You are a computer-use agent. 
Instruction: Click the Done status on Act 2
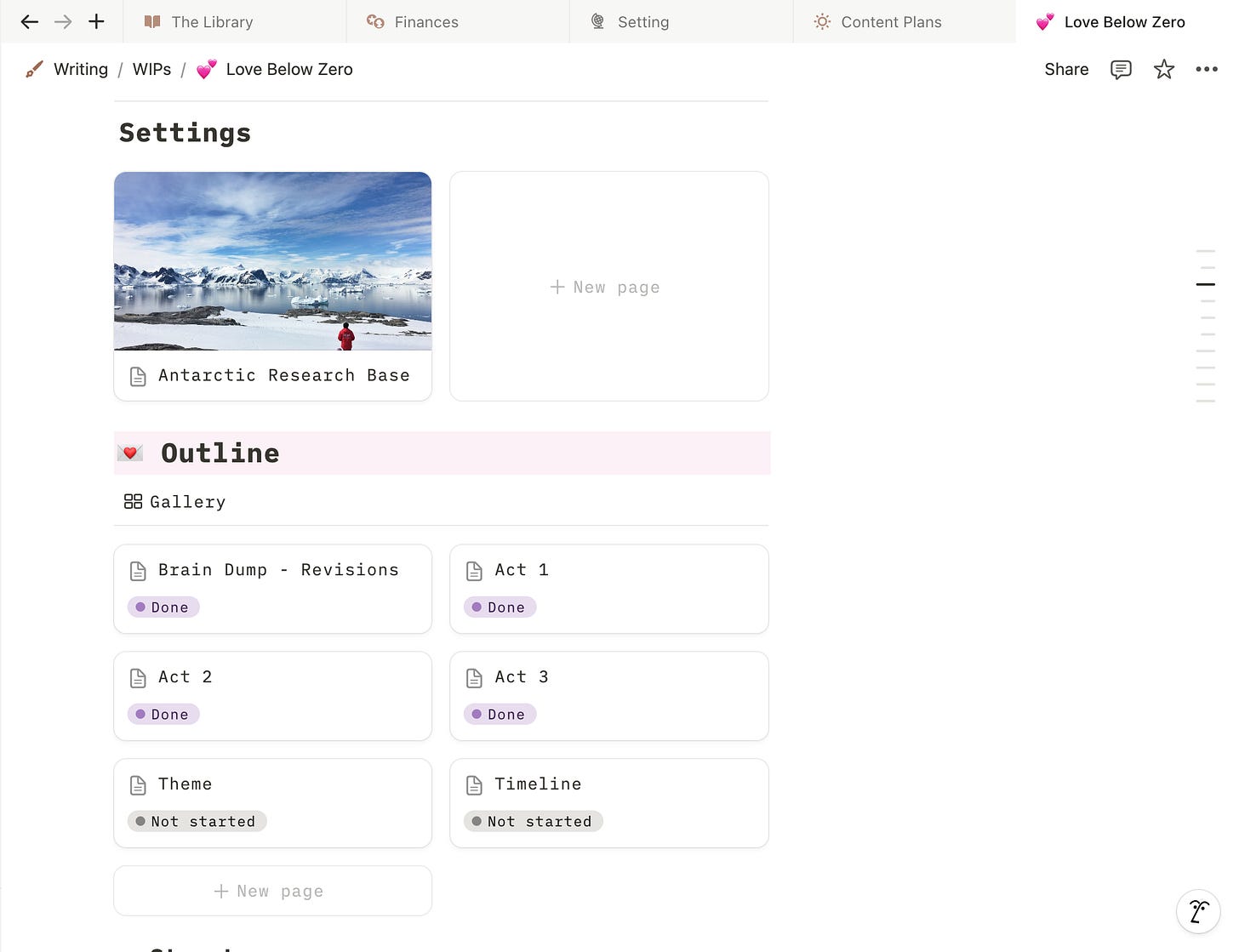tap(163, 715)
